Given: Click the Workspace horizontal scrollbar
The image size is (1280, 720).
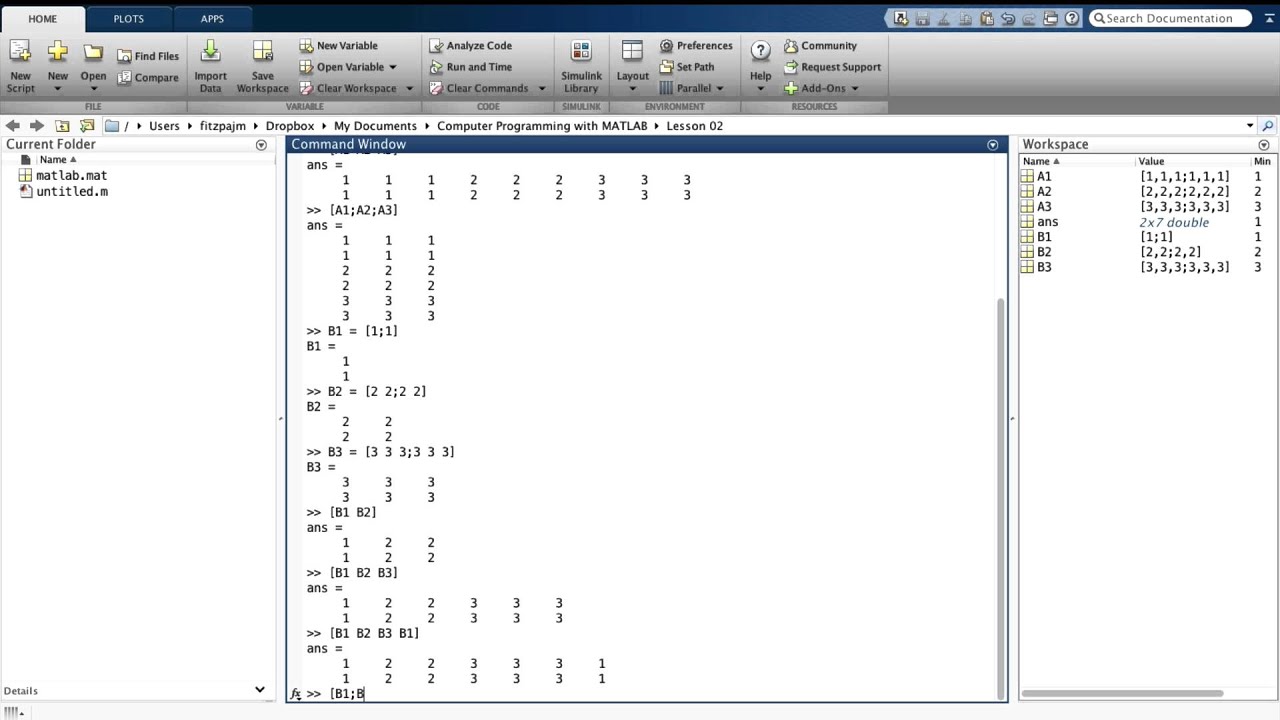Looking at the screenshot, I should pos(1122,693).
